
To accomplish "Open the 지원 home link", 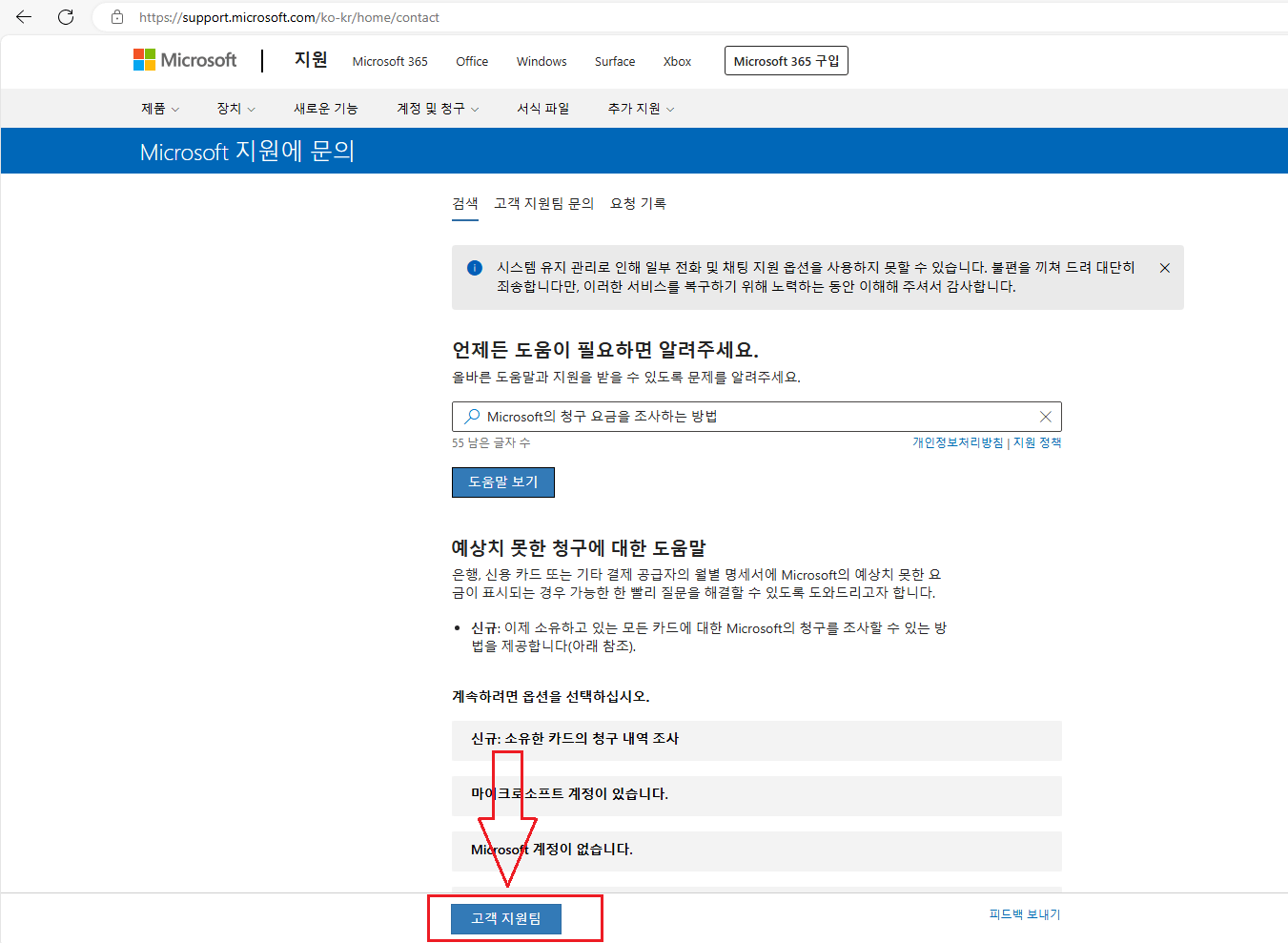I will click(x=311, y=60).
